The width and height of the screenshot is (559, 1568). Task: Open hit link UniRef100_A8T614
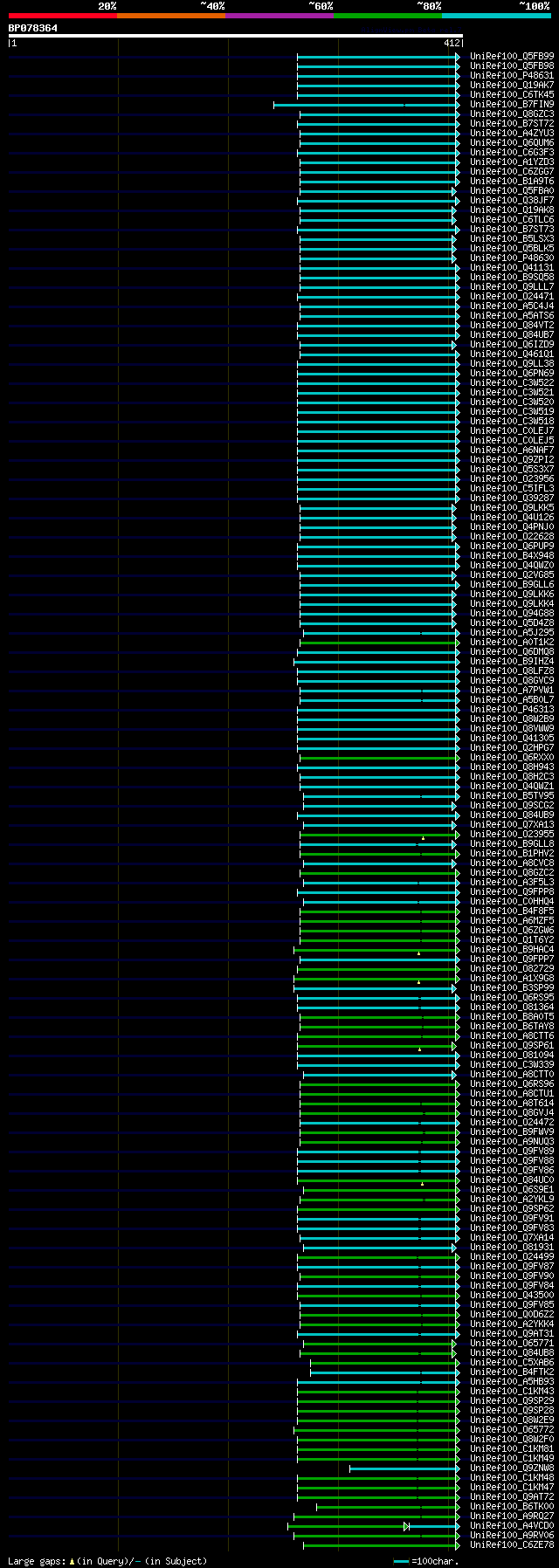click(x=512, y=1103)
